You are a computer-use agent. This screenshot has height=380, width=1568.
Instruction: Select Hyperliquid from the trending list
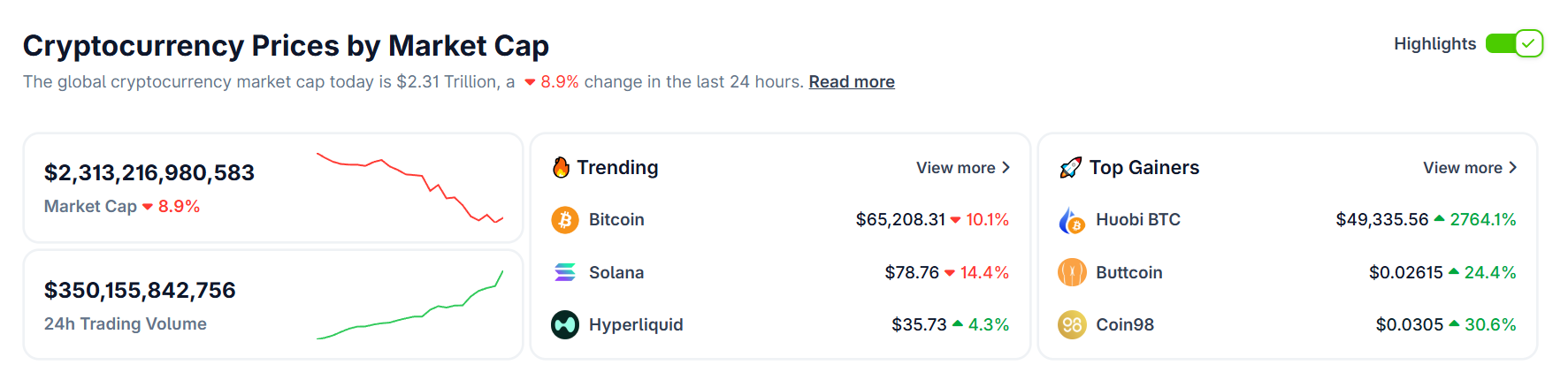click(636, 325)
